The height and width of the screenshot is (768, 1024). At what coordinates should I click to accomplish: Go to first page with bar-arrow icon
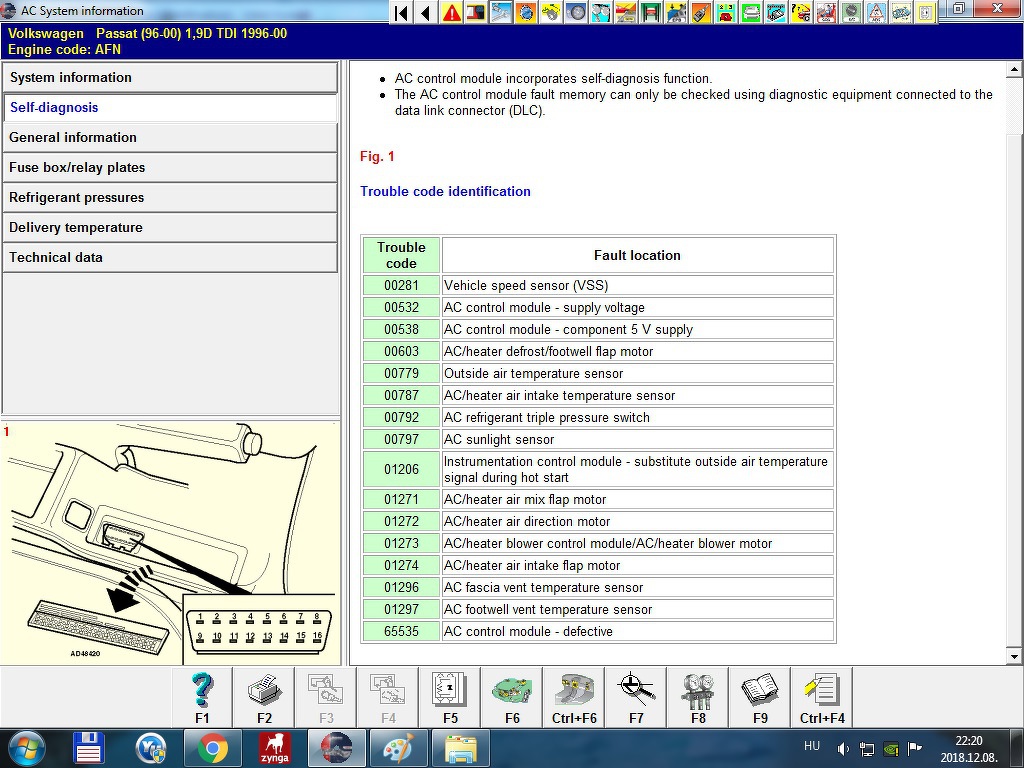click(x=402, y=12)
